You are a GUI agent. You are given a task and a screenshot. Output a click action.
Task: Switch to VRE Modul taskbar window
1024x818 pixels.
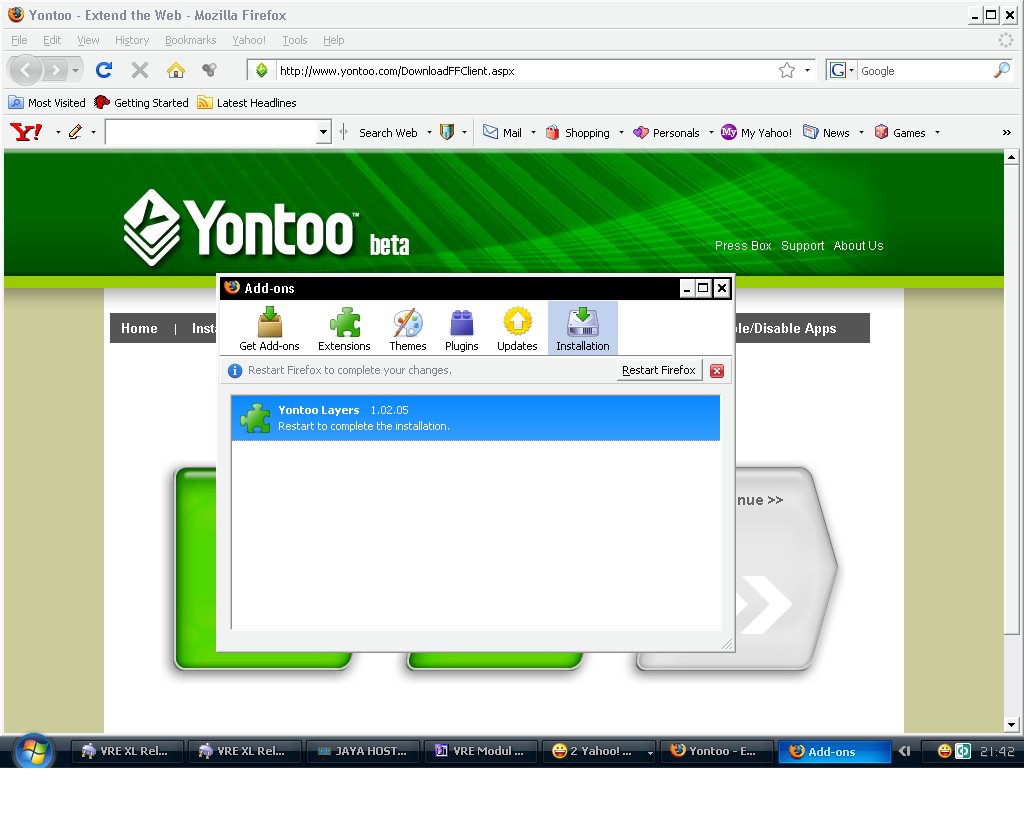click(x=480, y=751)
